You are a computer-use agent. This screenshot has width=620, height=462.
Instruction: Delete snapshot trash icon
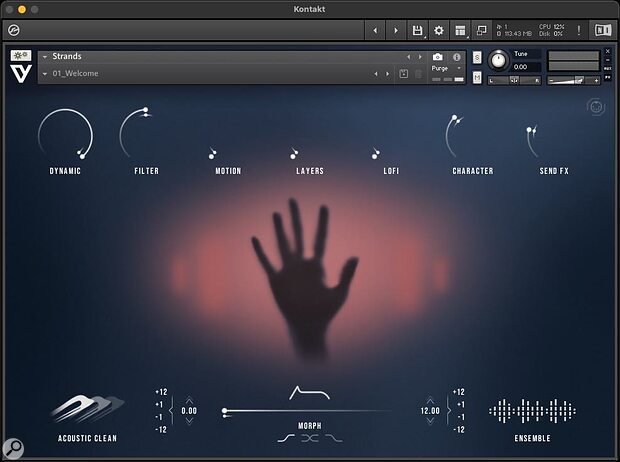418,74
